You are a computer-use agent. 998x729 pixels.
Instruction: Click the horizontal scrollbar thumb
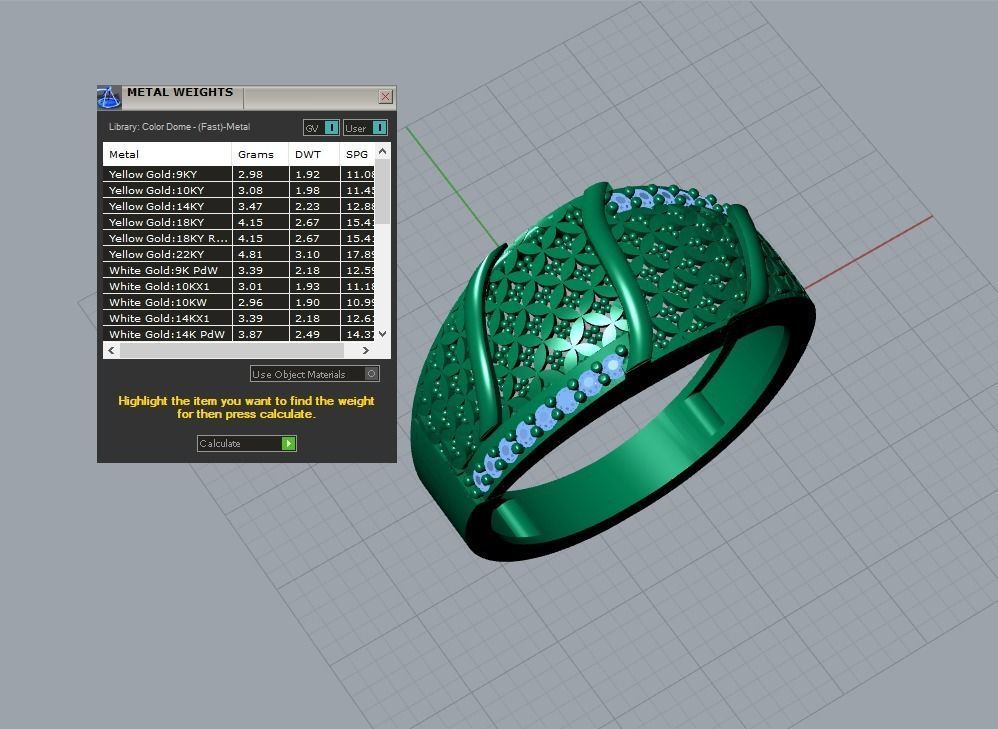232,350
